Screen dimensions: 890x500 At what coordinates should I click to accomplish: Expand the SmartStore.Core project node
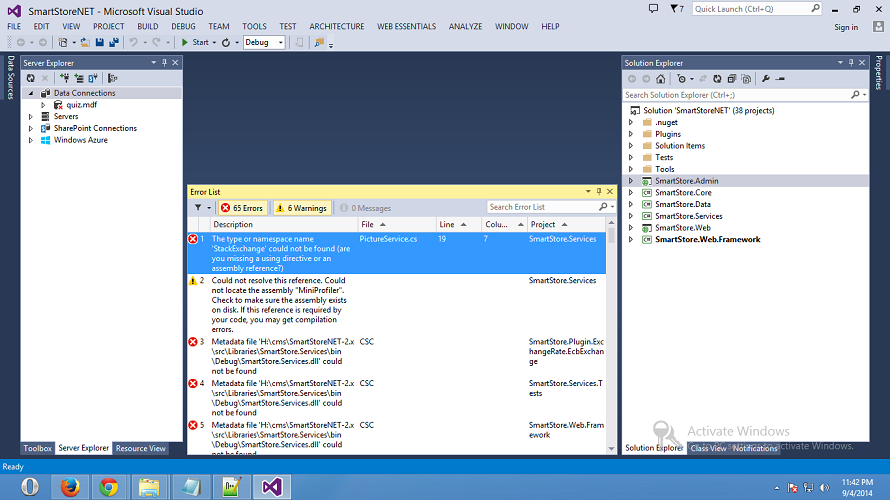coord(631,192)
